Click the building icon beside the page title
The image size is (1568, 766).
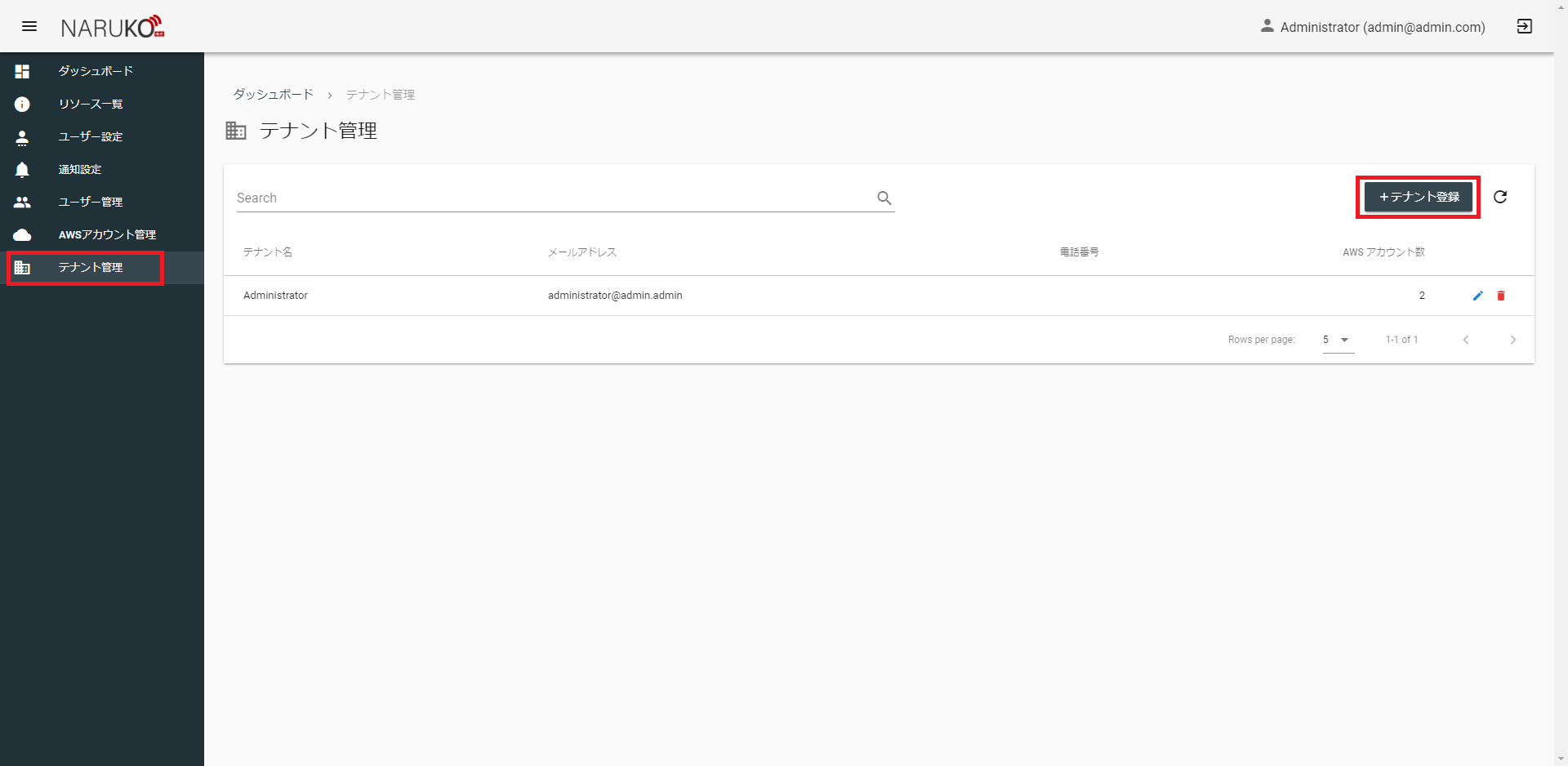click(x=236, y=131)
